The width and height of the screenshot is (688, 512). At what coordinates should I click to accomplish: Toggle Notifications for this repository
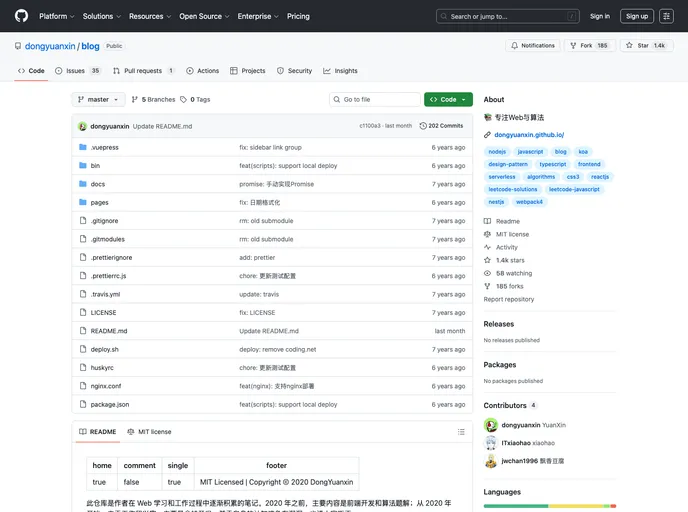click(x=533, y=45)
